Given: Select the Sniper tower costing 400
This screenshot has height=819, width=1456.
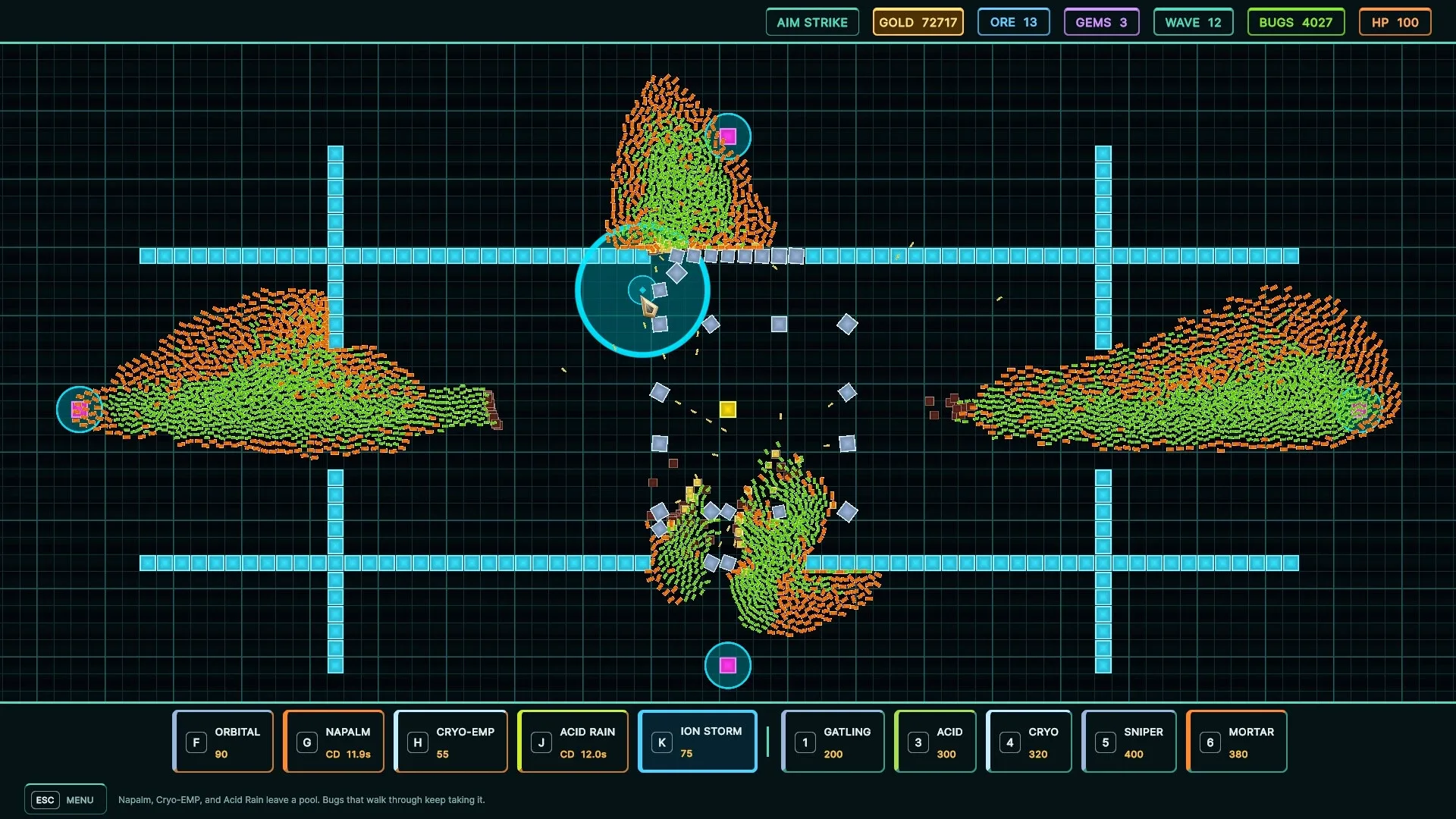Looking at the screenshot, I should click(1129, 742).
